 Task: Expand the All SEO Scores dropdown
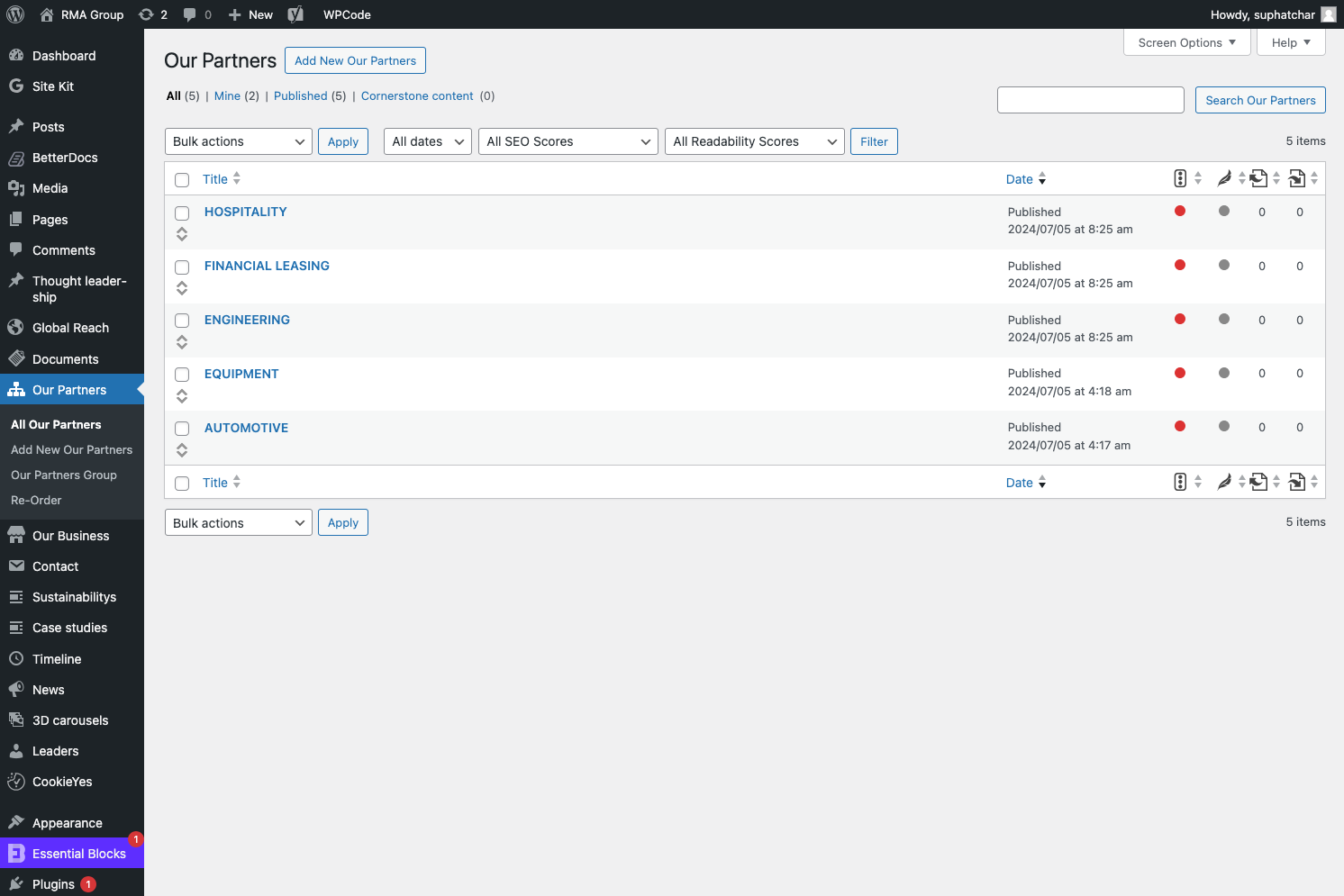tap(568, 141)
